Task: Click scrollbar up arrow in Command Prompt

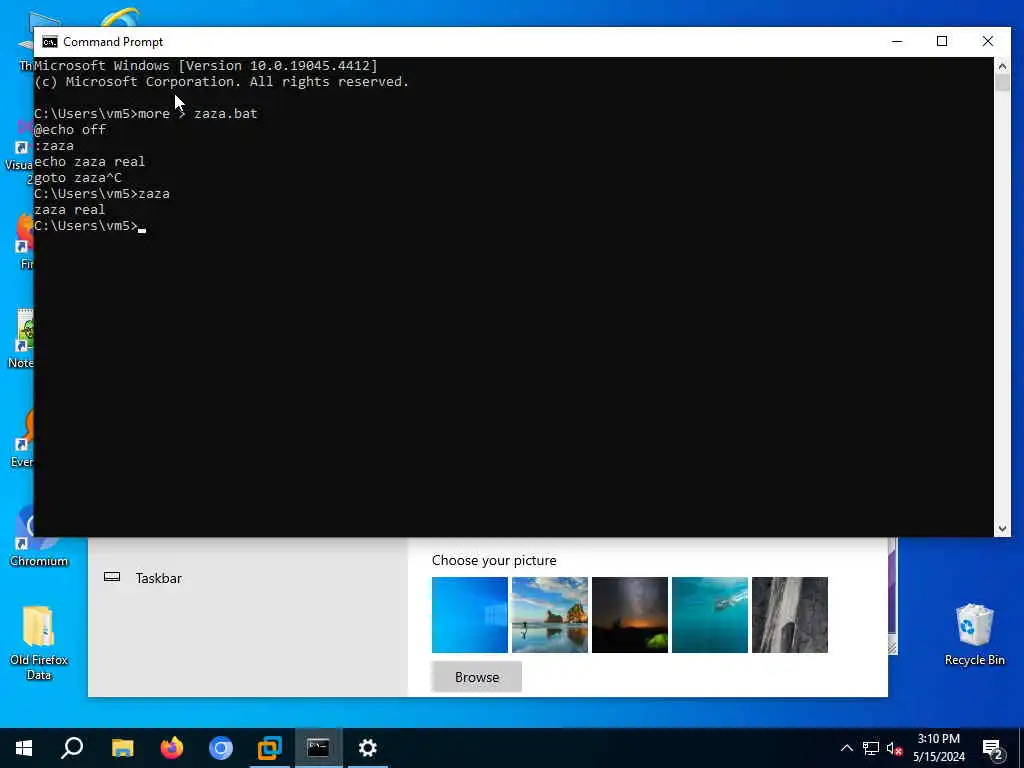Action: pos(1002,66)
